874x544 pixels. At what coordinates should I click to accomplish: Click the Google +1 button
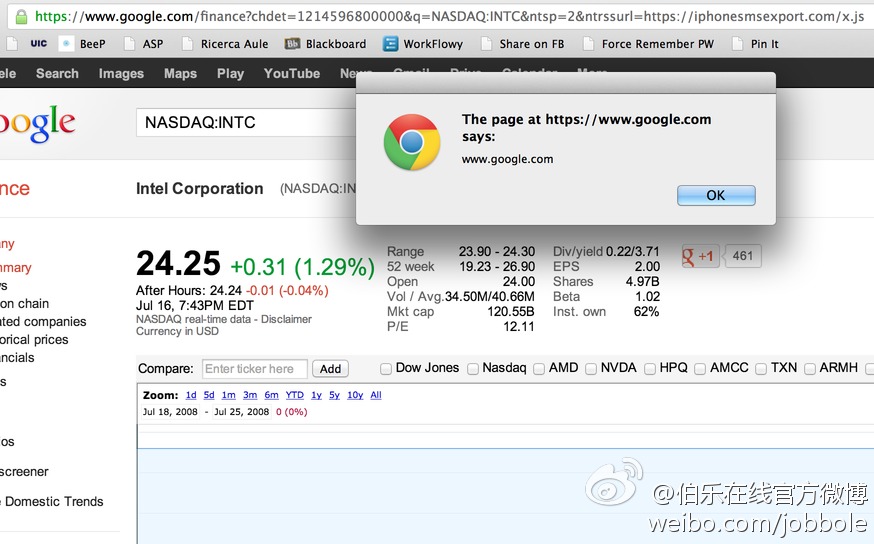pyautogui.click(x=699, y=256)
